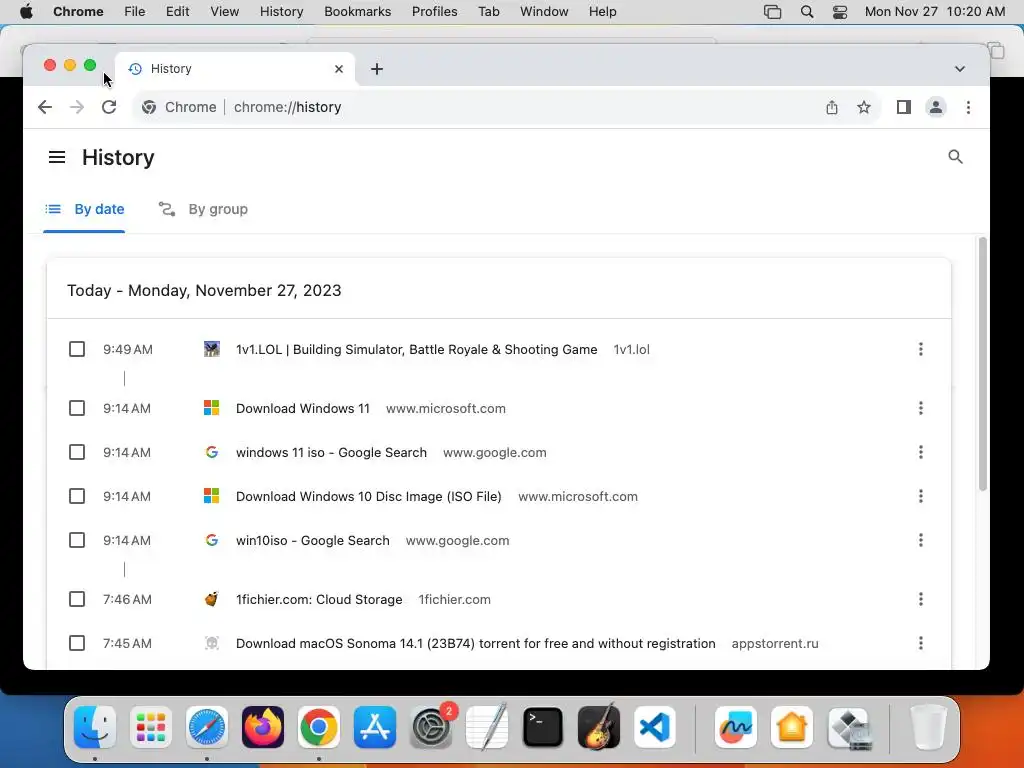Screen dimensions: 1024x768
Task: Open GarageBand from the Dock
Action: [599, 727]
